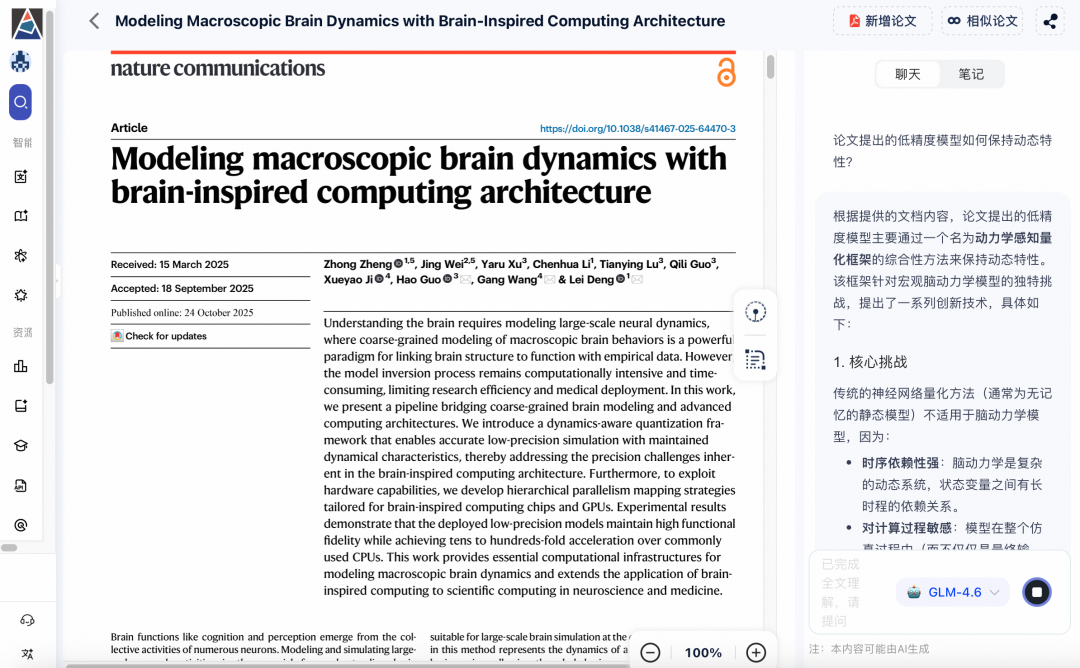The height and width of the screenshot is (668, 1080).
Task: Click the 100% zoom level value
Action: coord(703,653)
